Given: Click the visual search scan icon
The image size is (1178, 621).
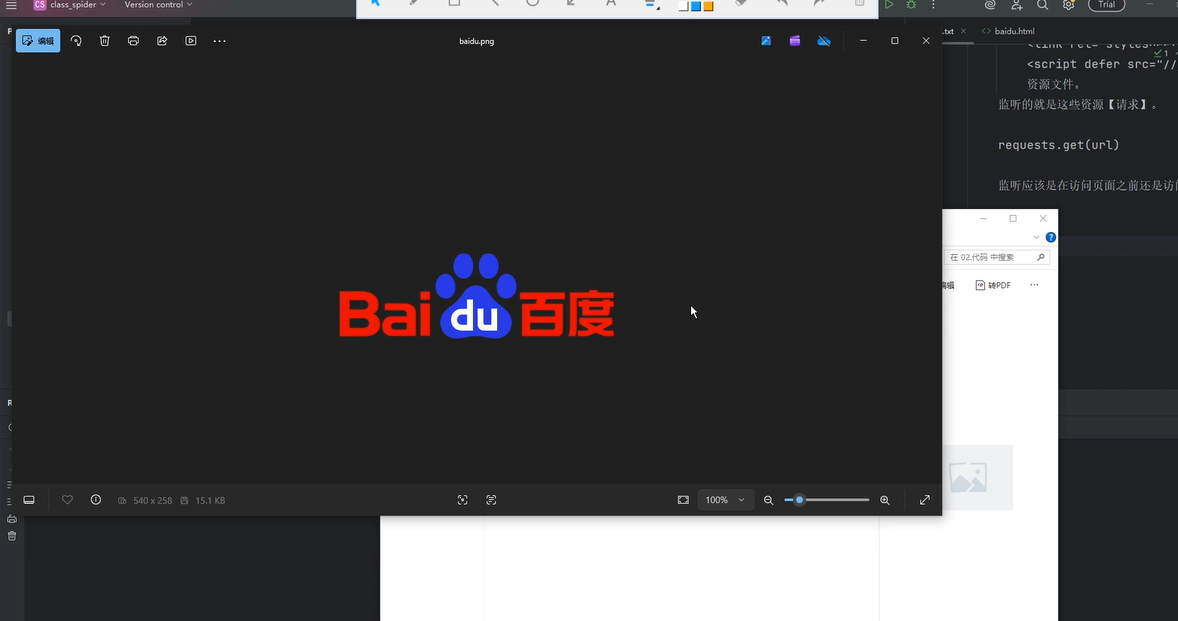Looking at the screenshot, I should tap(463, 500).
